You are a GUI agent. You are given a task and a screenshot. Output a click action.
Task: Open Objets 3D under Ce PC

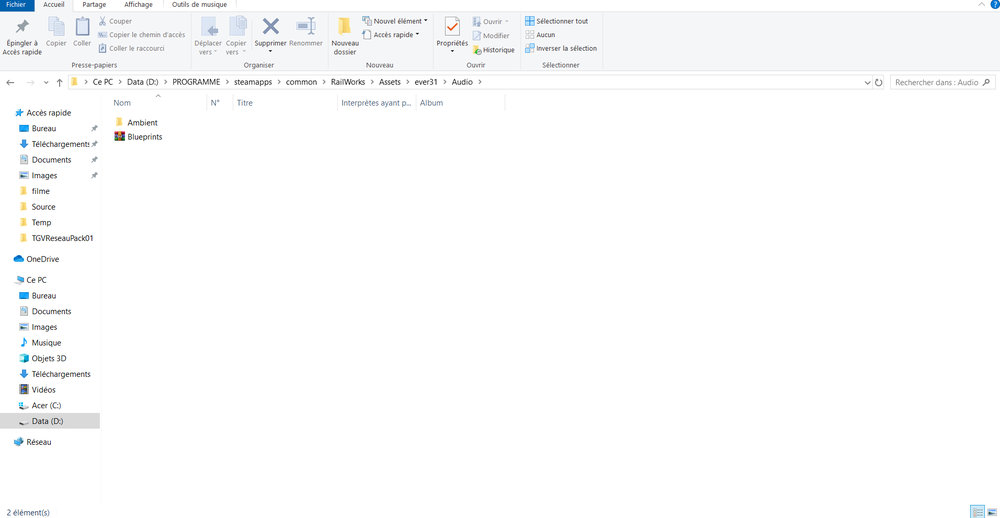click(x=43, y=359)
